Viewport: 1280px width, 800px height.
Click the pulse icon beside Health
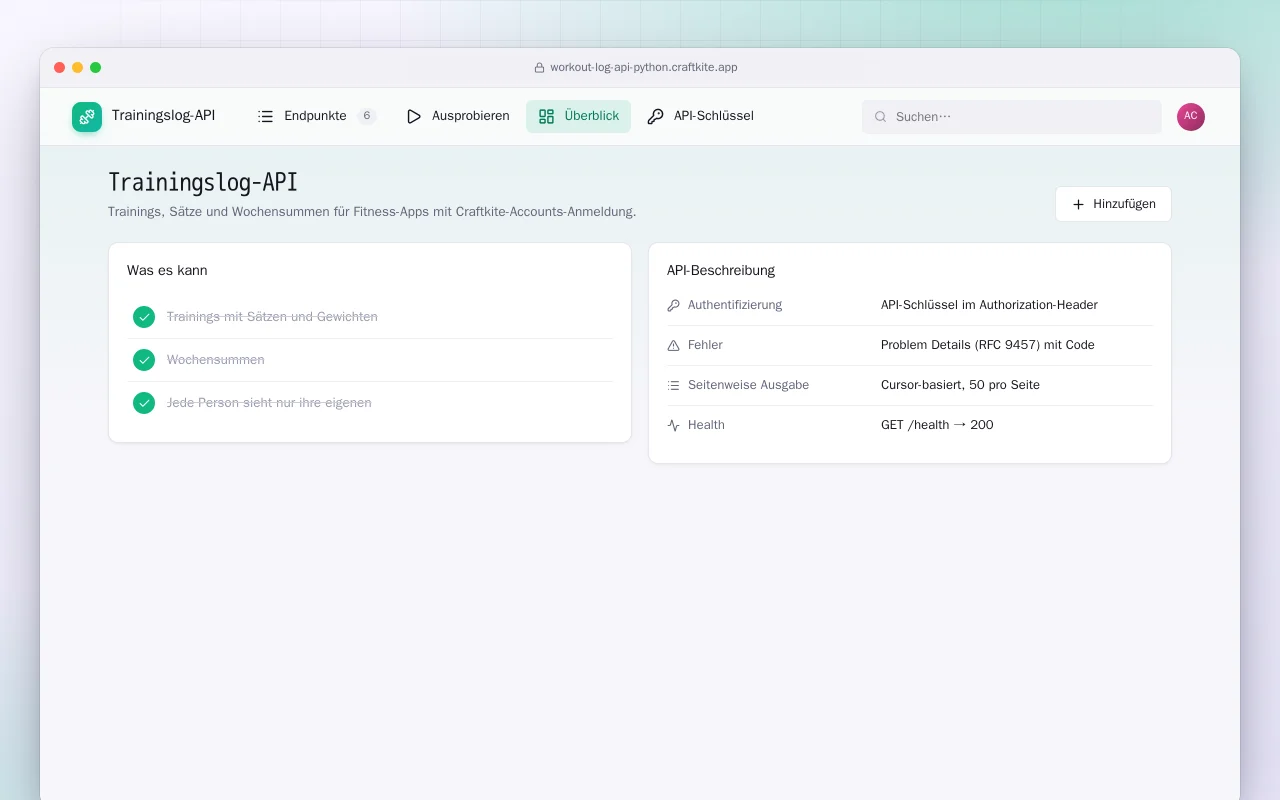673,425
